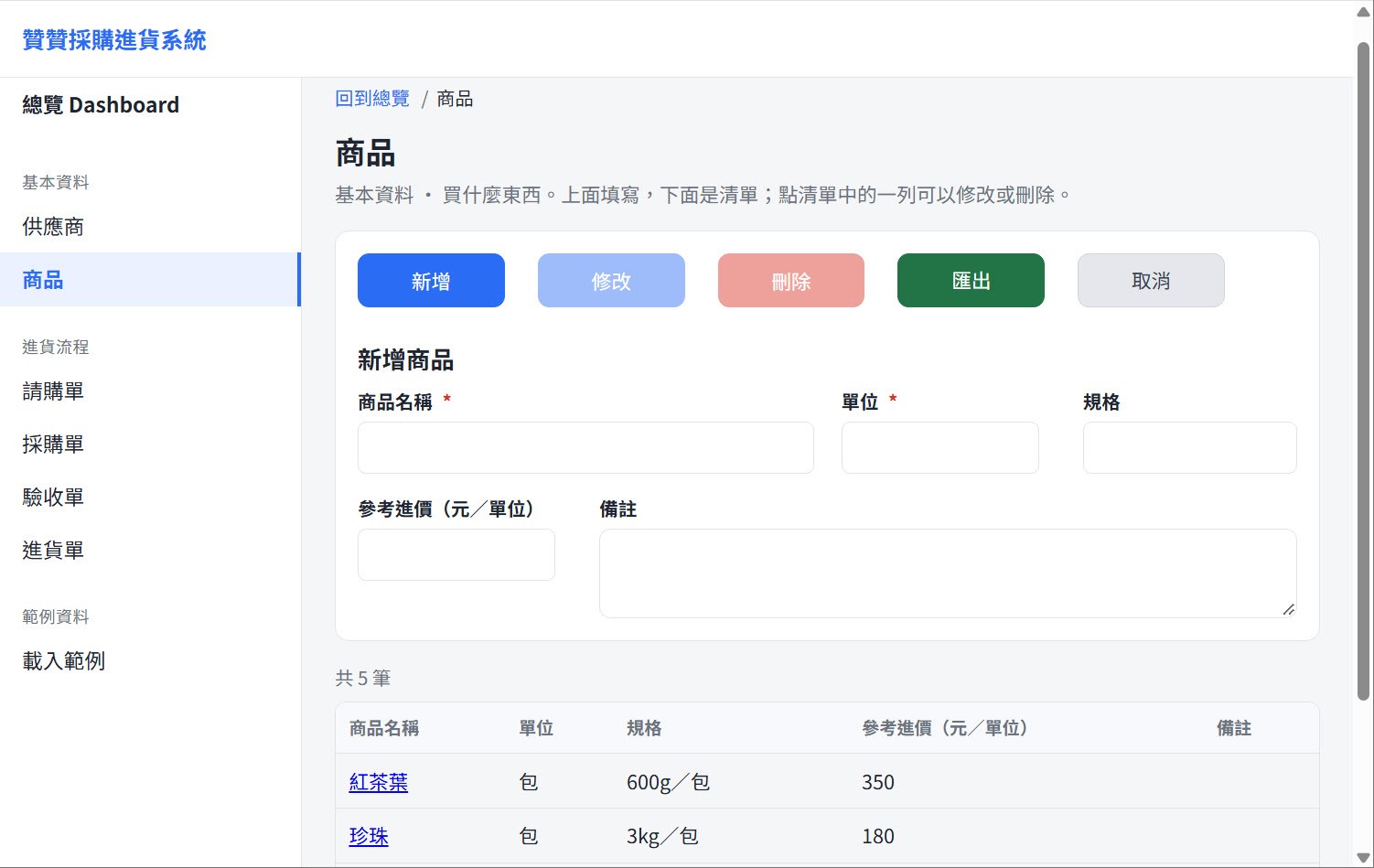Click the 備註 table column header
The height and width of the screenshot is (868, 1374).
coord(1234,728)
